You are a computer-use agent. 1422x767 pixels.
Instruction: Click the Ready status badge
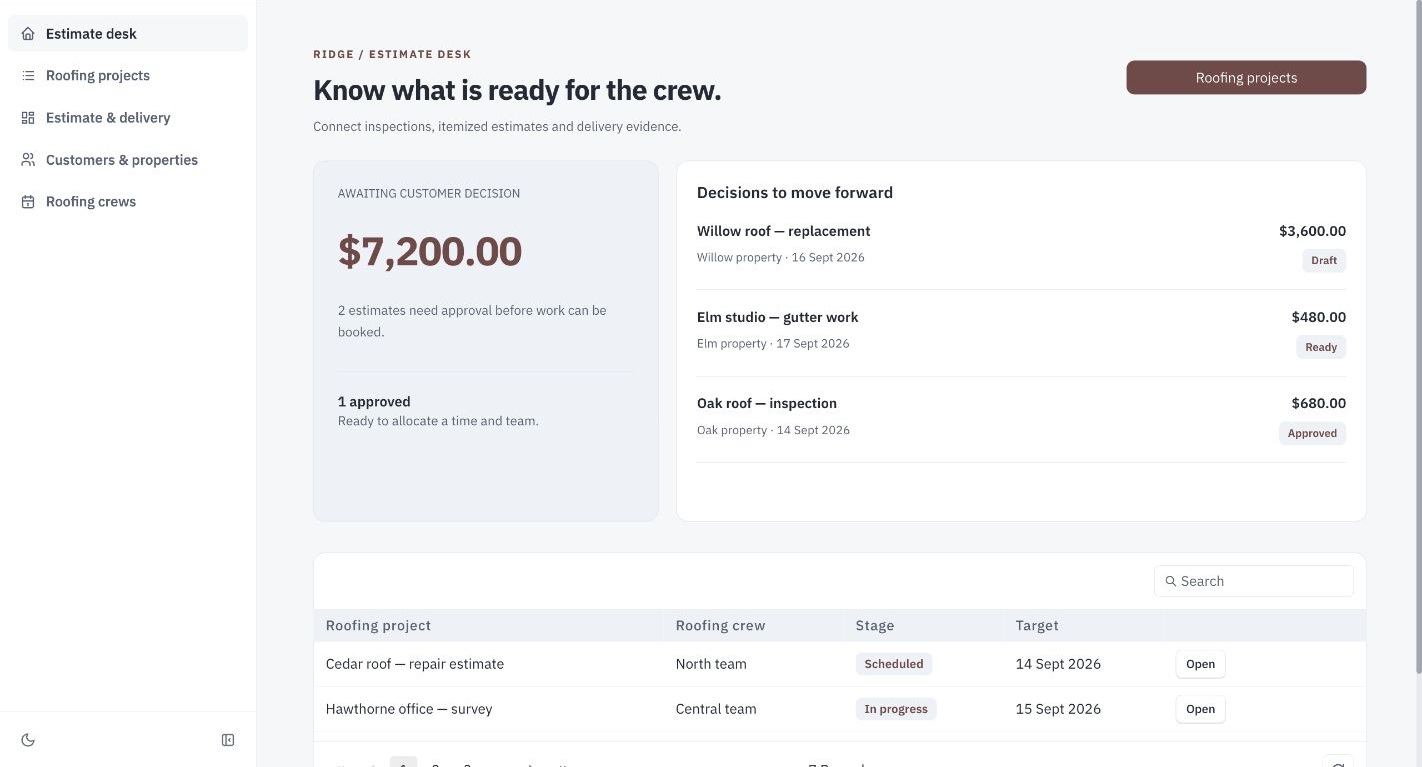coord(1321,347)
